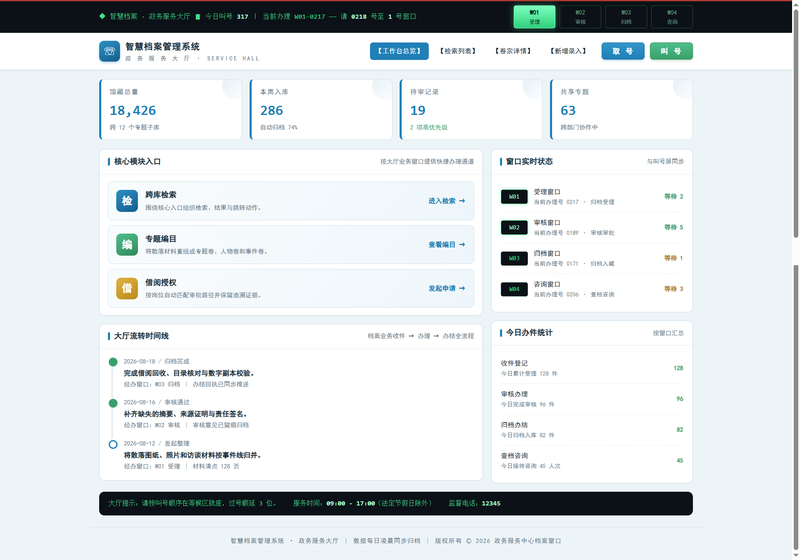Screen dimensions: 800x560
Task: Click the 等待 5 status for 审核窗口
Action: click(673, 227)
